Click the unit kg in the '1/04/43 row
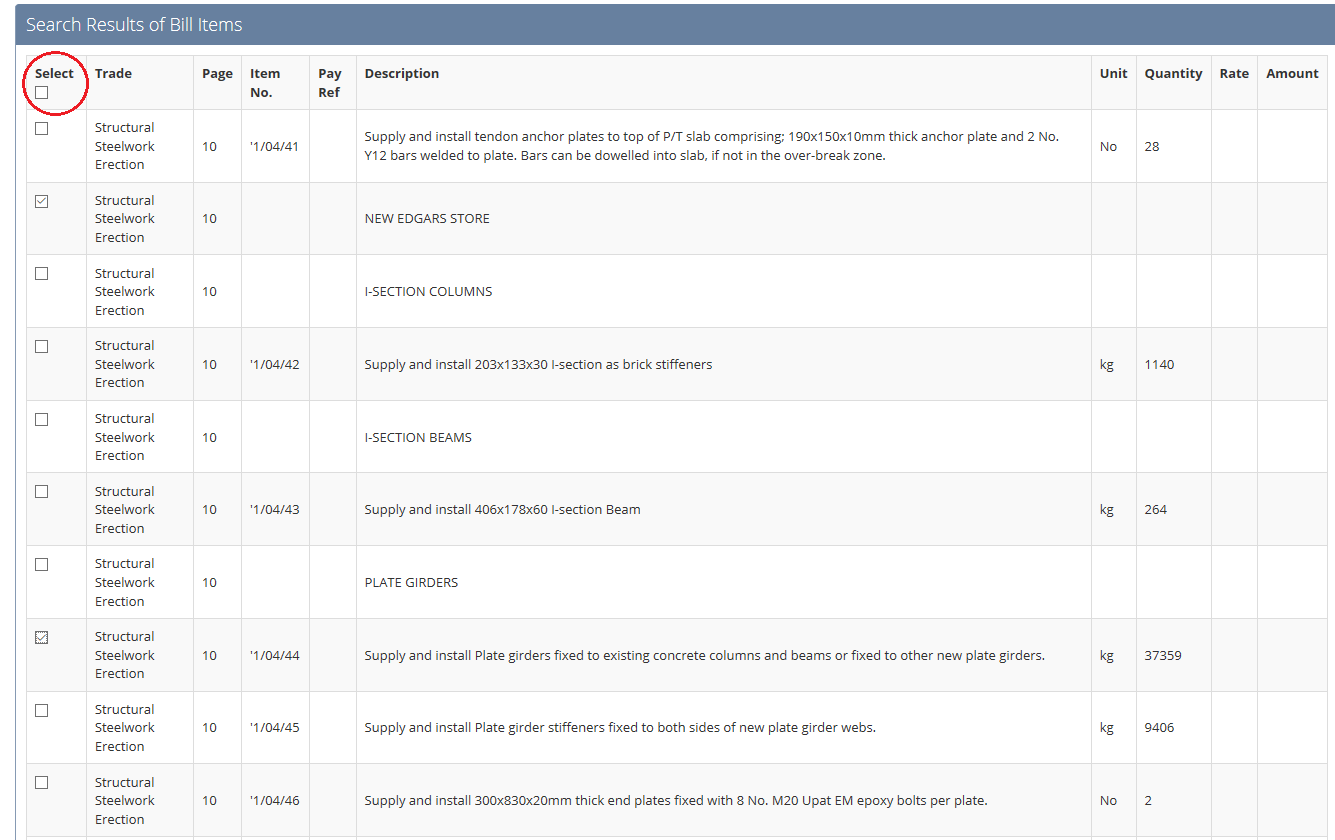Viewport: 1335px width, 840px height. tap(1106, 509)
